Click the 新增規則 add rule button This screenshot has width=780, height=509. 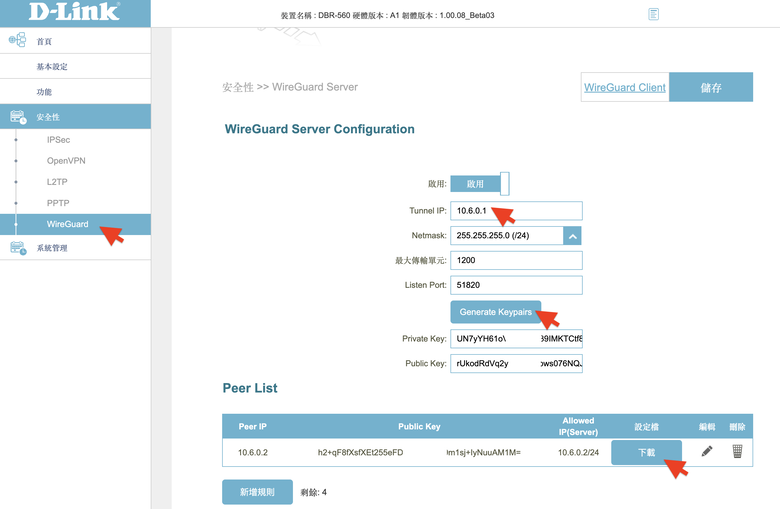tap(257, 492)
